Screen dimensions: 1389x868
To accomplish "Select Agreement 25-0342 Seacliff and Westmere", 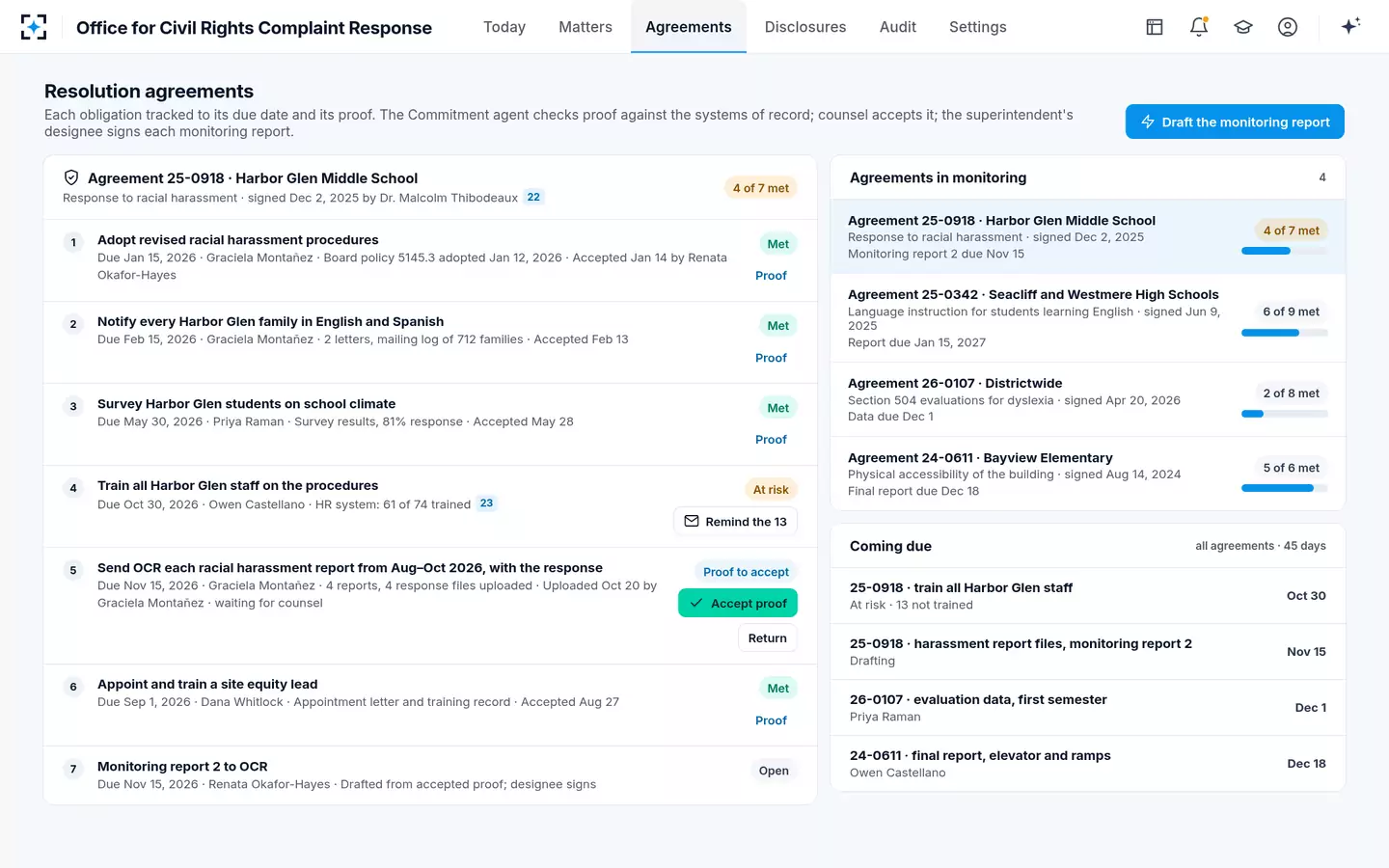I will tap(1088, 318).
